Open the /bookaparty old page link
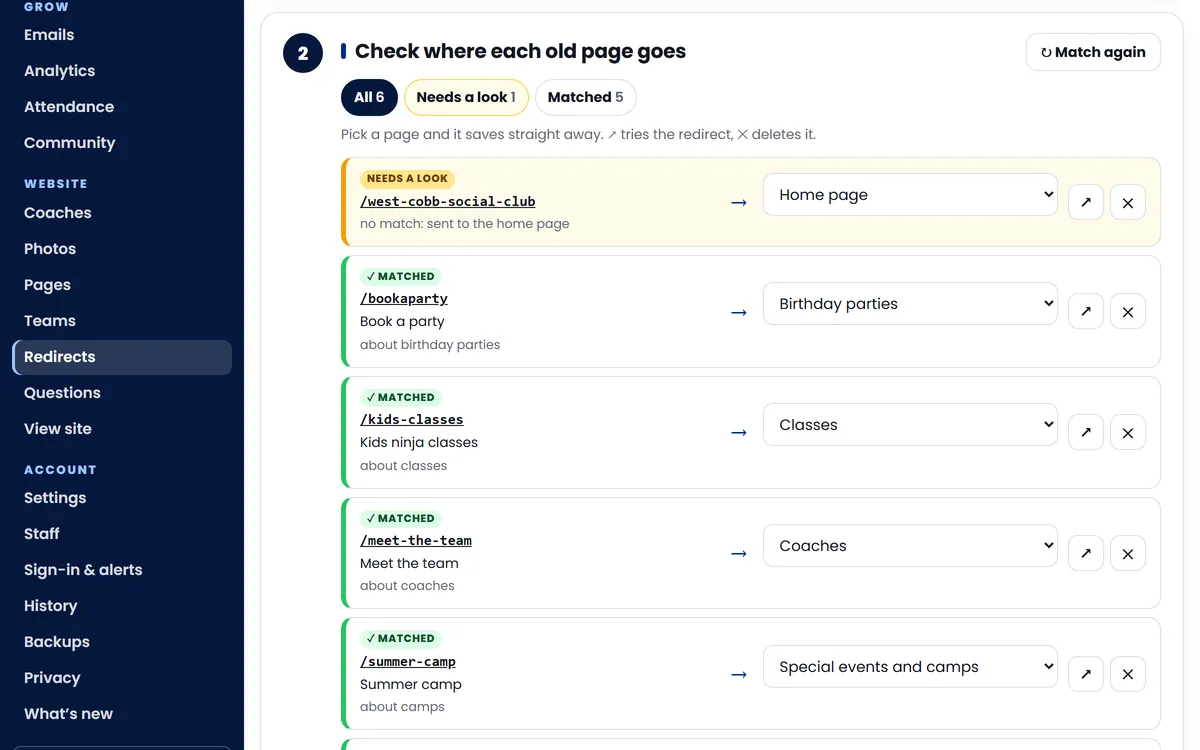The image size is (1200, 750). click(x=404, y=298)
